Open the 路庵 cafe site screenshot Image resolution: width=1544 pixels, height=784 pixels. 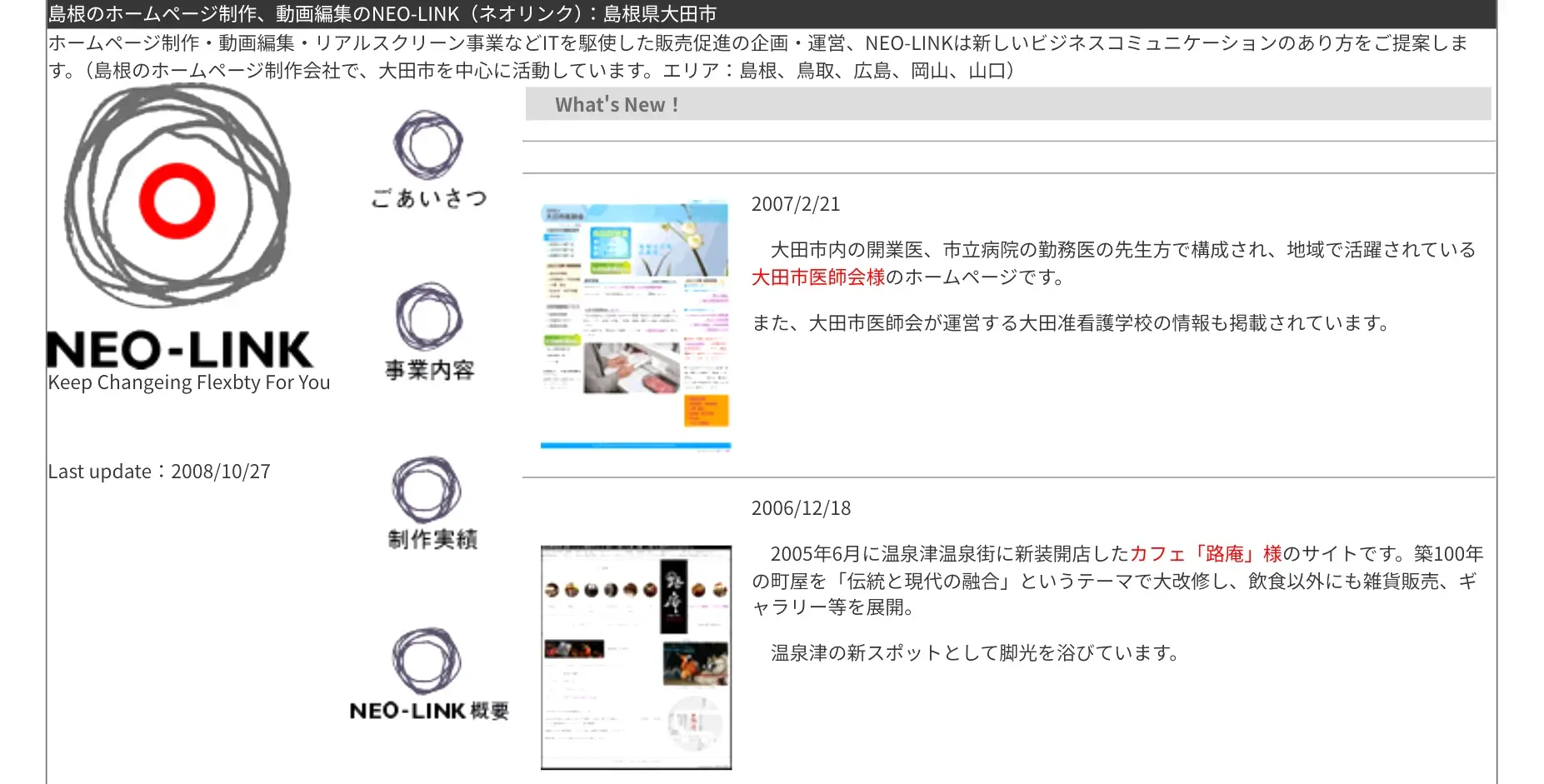tap(635, 657)
